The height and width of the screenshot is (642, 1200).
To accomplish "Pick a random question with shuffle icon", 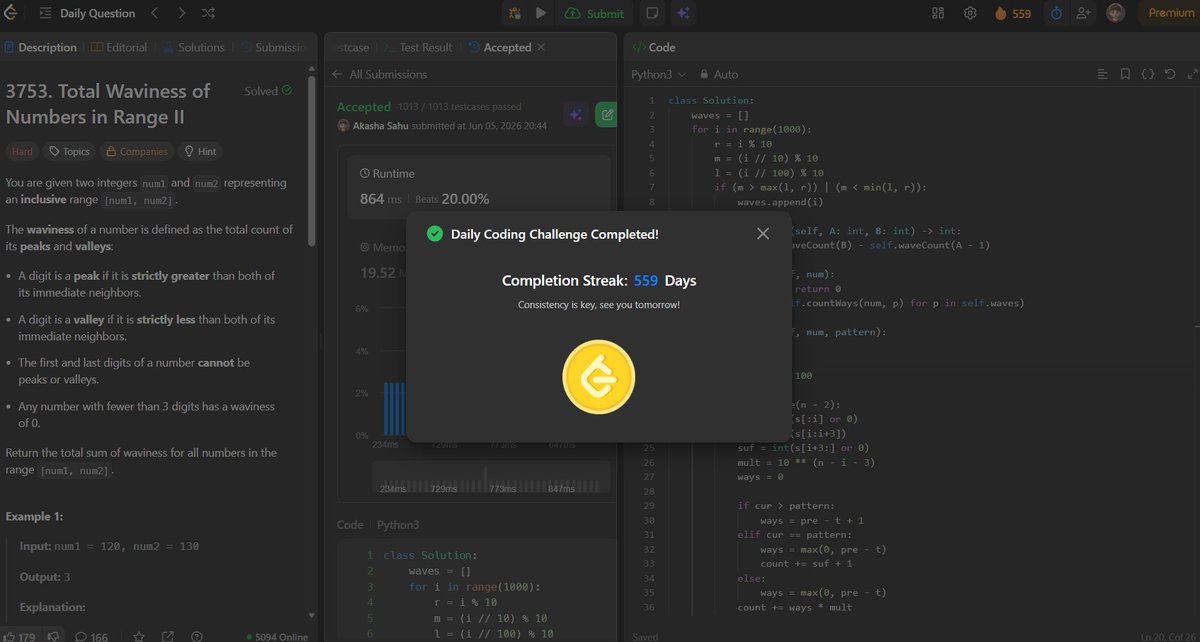I will coord(208,13).
